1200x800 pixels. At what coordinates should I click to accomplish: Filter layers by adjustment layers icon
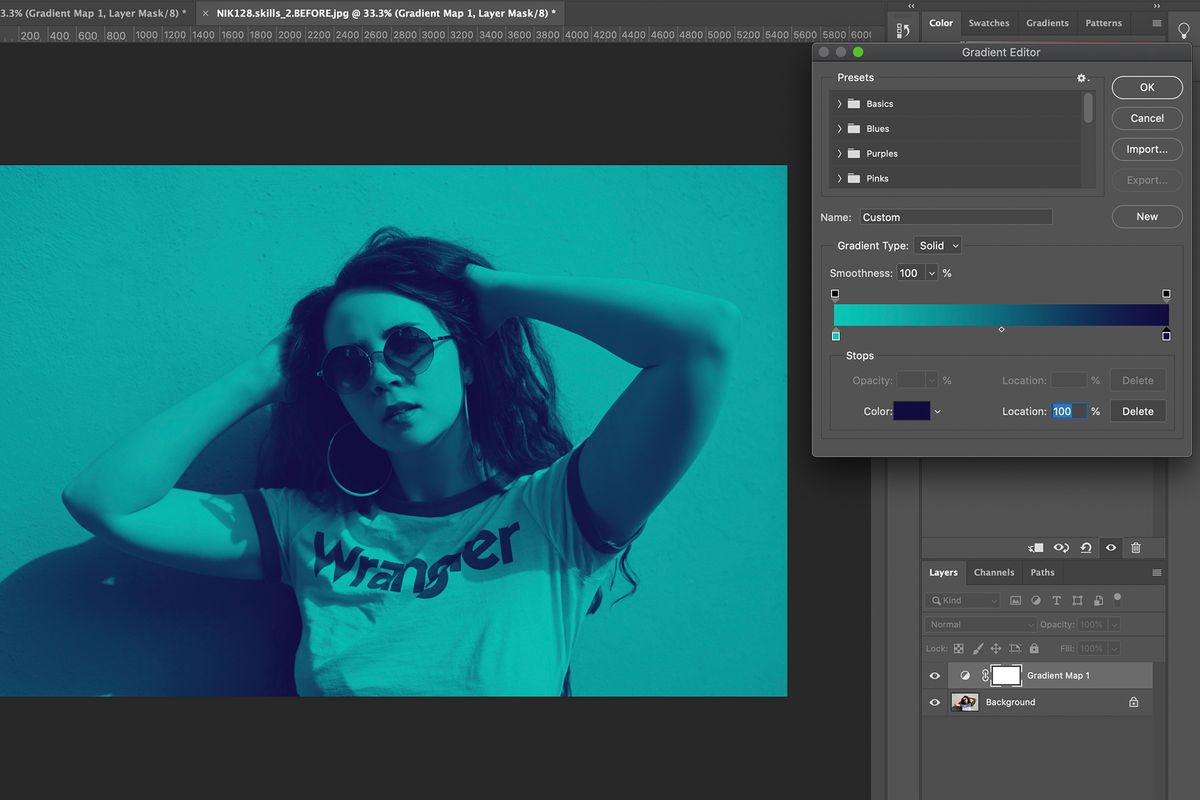click(x=1036, y=601)
